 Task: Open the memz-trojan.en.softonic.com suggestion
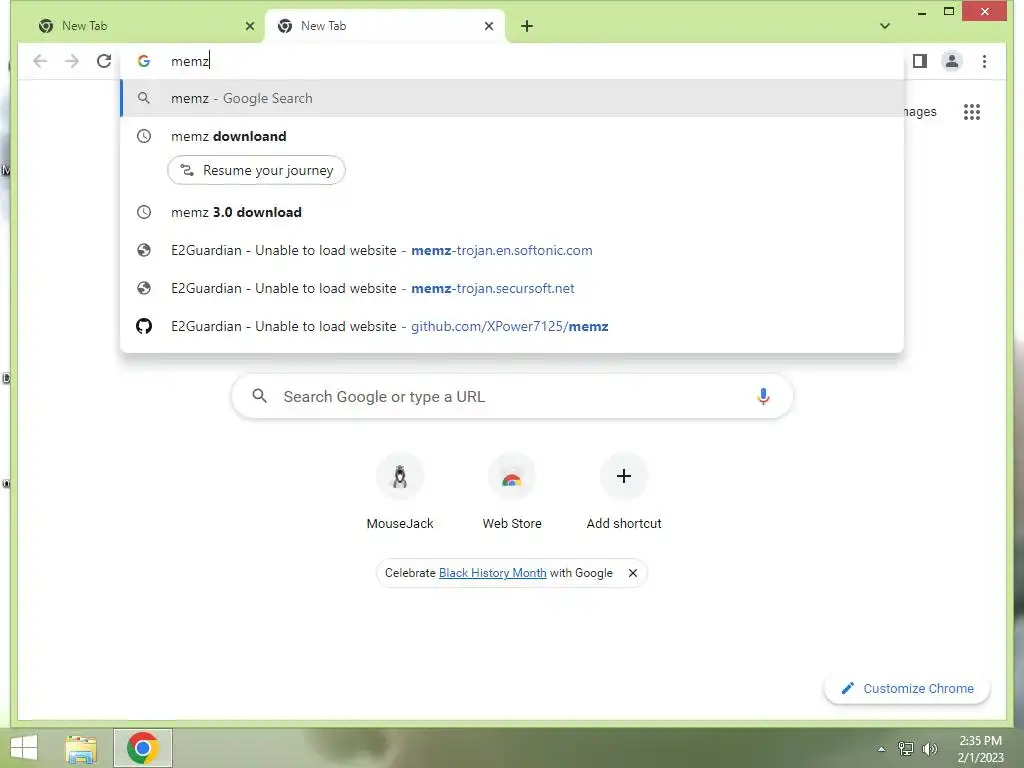[513, 250]
